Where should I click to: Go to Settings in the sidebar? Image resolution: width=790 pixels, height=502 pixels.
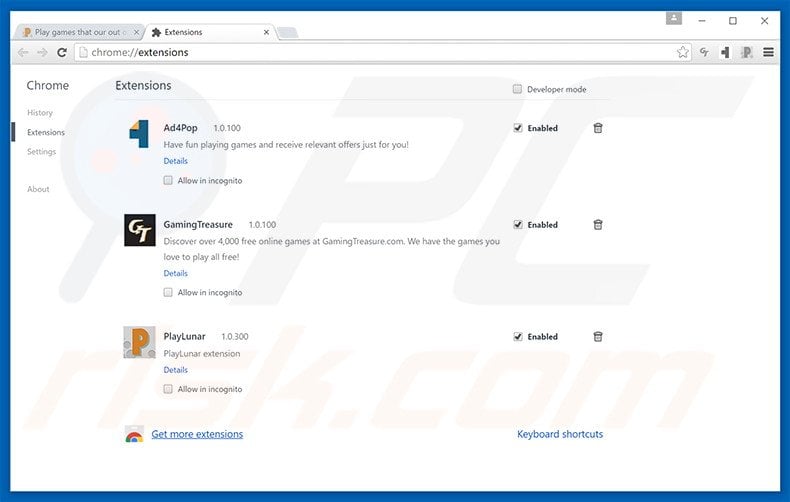click(x=41, y=152)
